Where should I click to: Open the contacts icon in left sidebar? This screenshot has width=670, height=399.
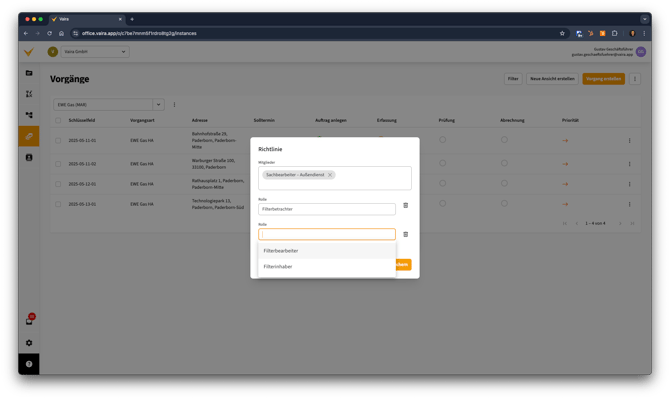coord(29,158)
